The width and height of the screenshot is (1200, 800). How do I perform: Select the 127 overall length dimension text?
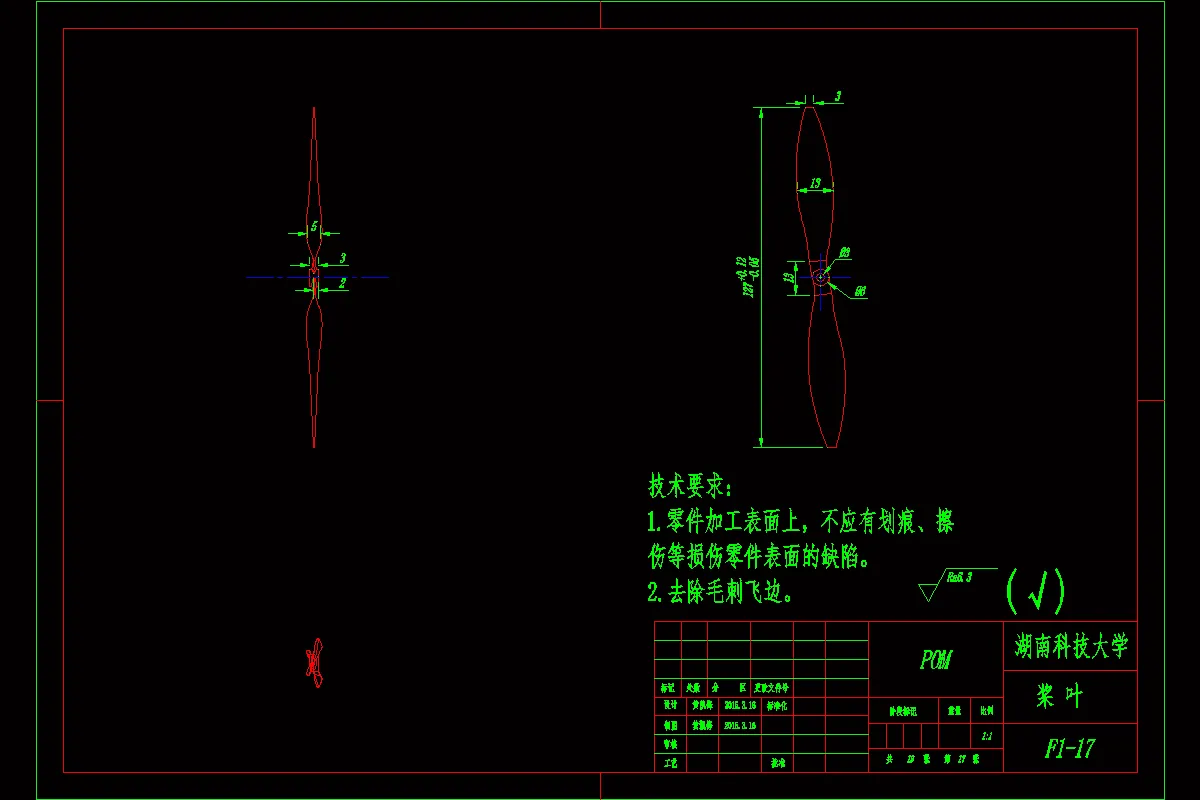(748, 277)
